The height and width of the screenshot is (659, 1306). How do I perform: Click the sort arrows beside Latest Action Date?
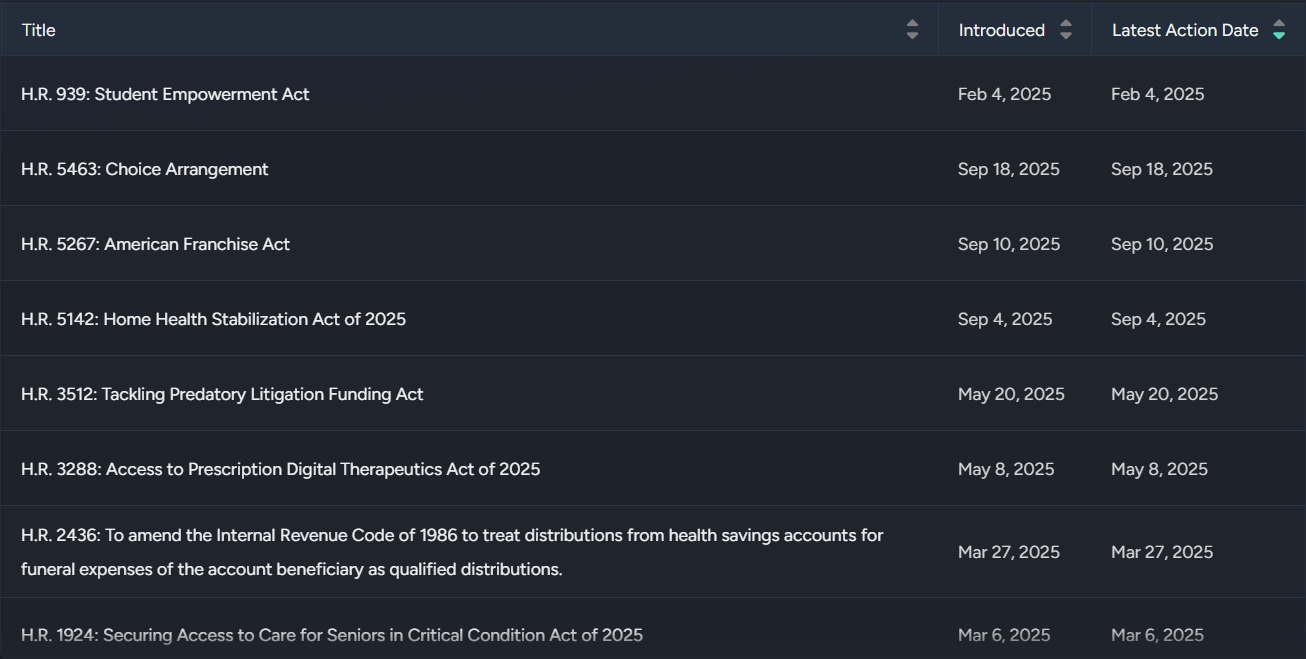(1278, 30)
